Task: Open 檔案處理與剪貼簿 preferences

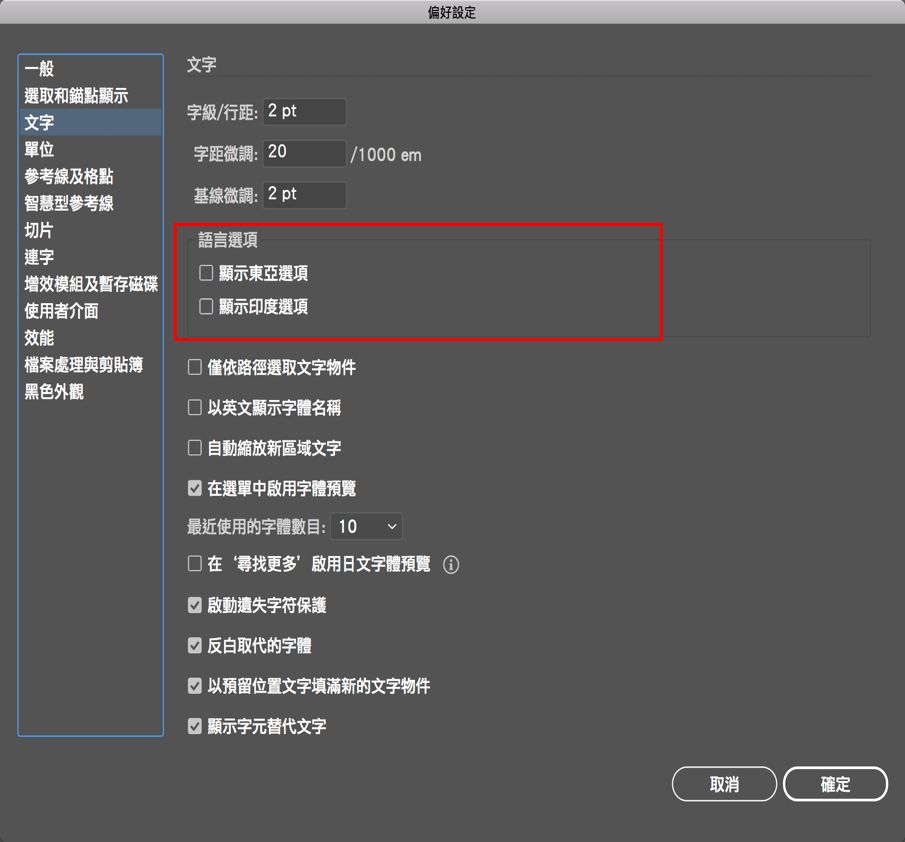Action: (91, 365)
